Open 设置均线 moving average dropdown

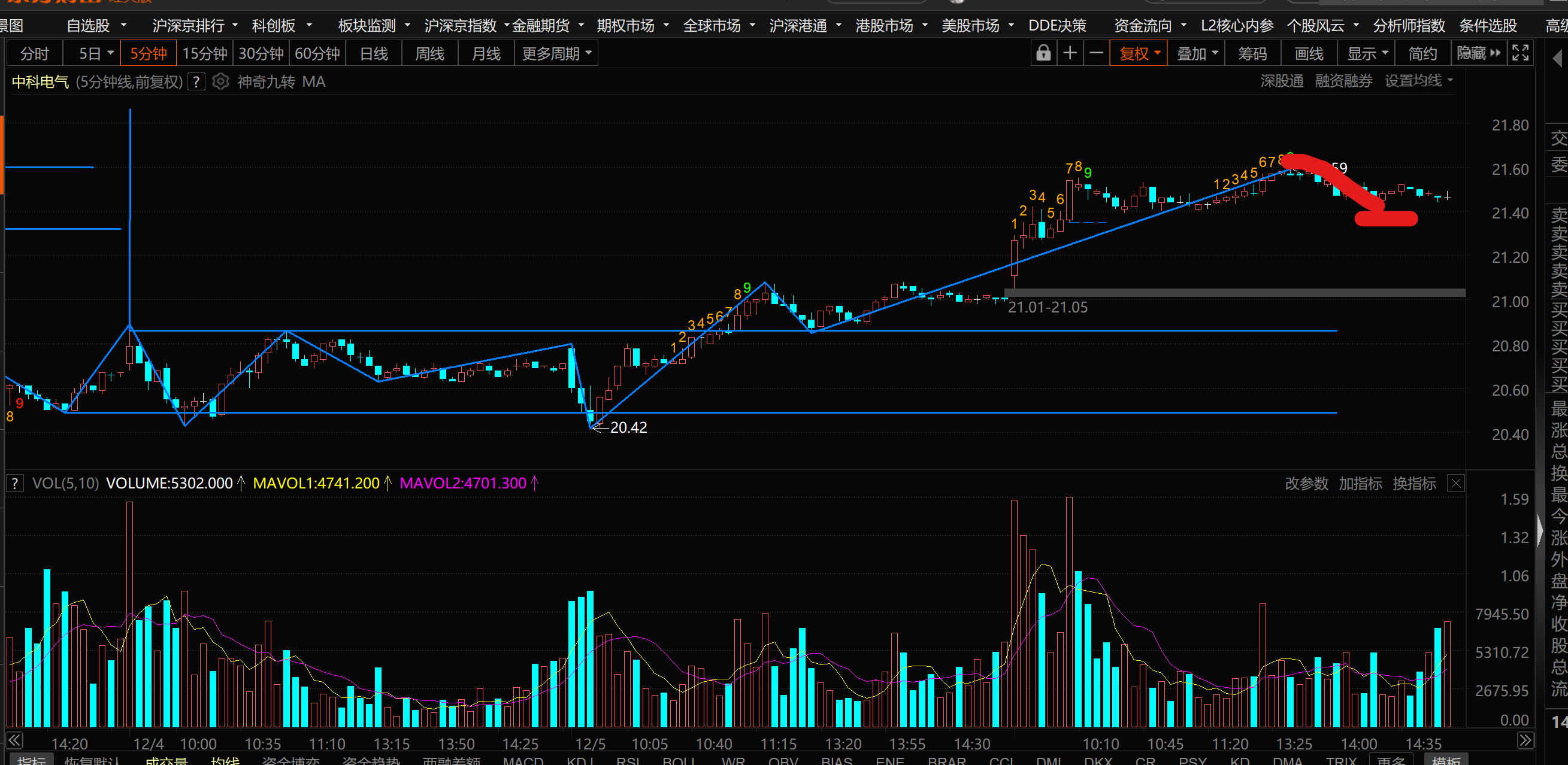pyautogui.click(x=1418, y=81)
